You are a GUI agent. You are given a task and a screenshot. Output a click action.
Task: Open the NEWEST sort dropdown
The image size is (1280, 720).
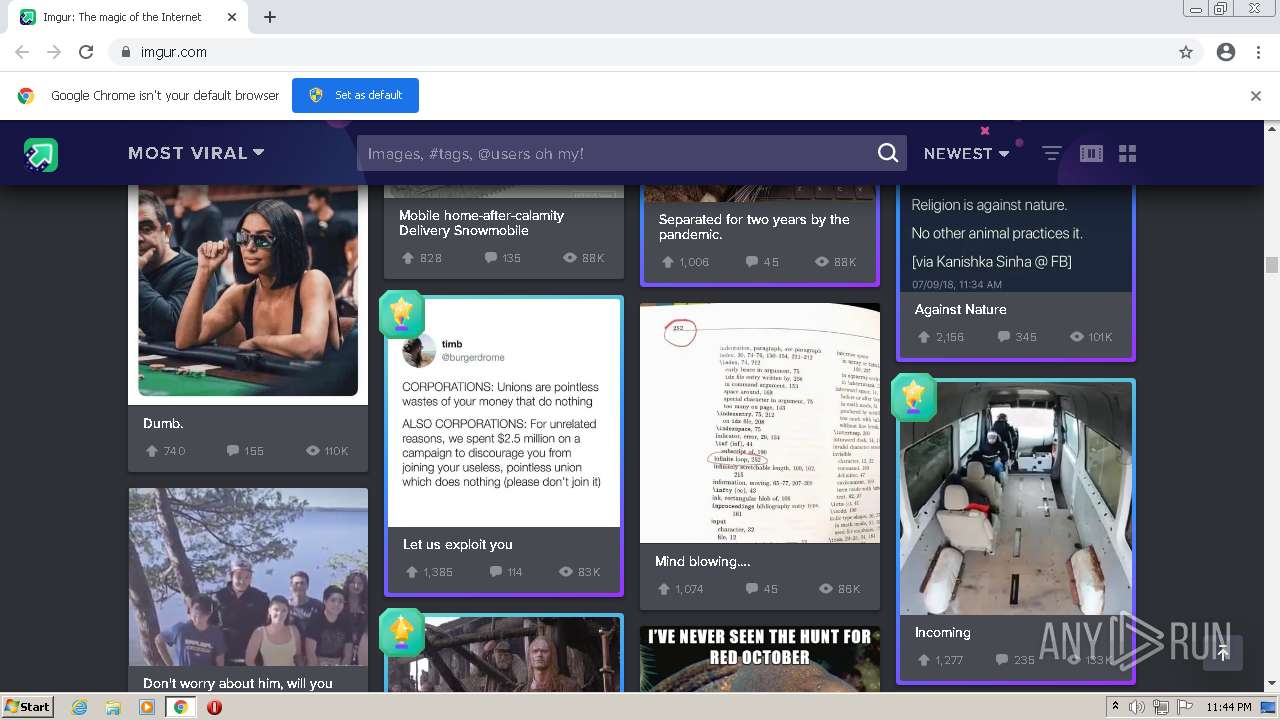[966, 153]
